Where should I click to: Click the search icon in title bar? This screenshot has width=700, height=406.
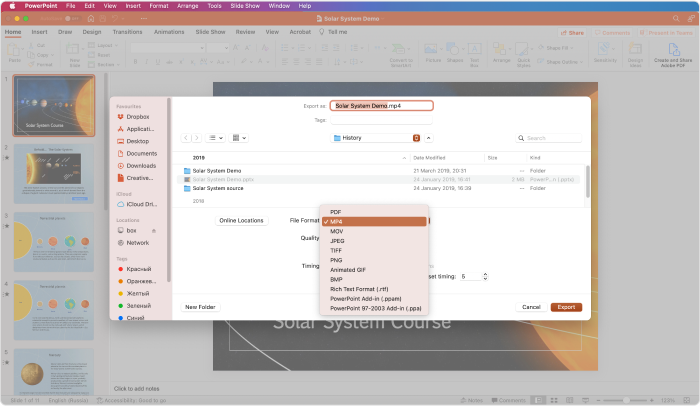[676, 18]
